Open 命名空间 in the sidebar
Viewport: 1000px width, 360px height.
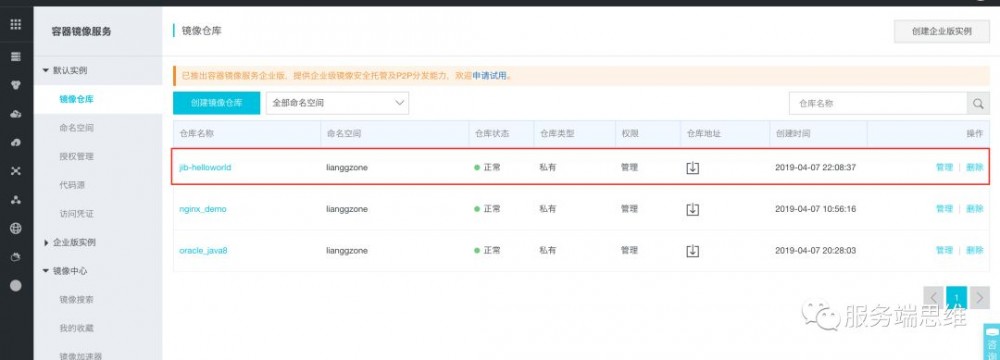(77, 128)
